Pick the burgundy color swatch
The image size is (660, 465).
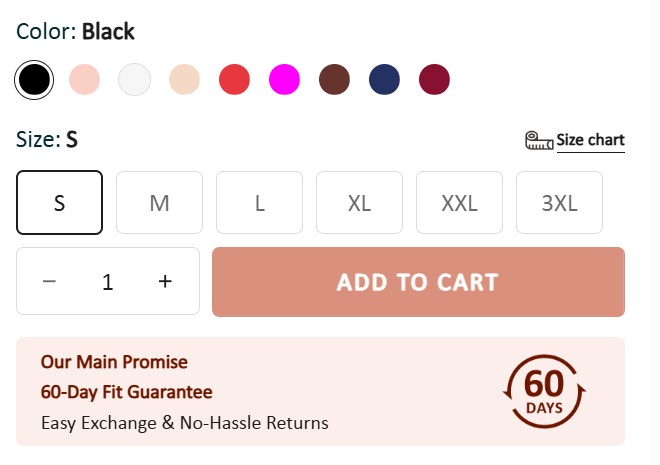(x=434, y=79)
